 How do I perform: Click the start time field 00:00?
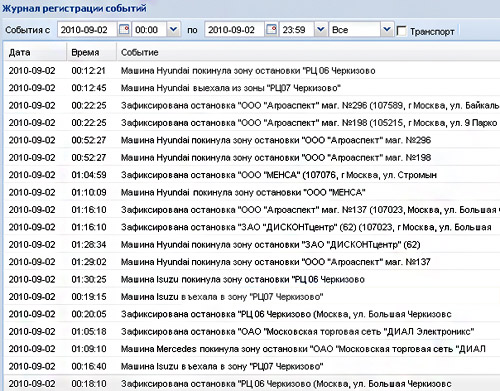(149, 30)
